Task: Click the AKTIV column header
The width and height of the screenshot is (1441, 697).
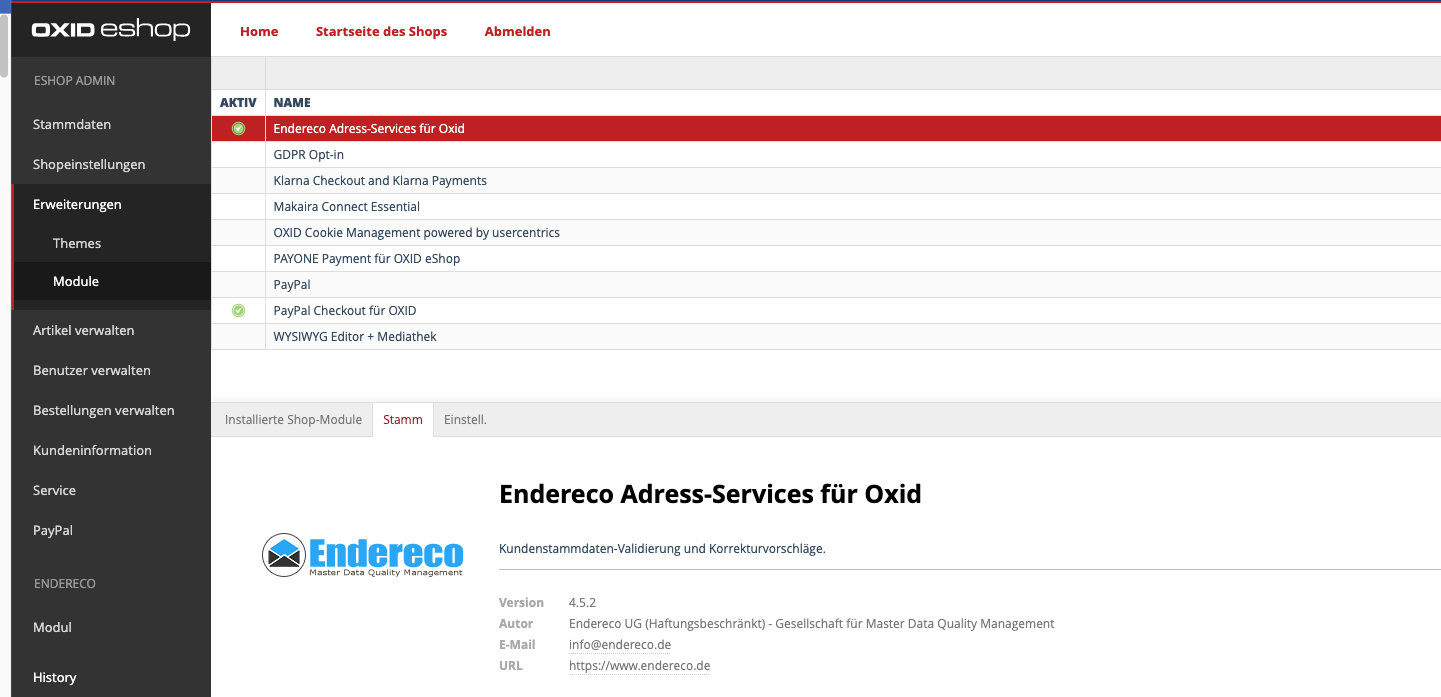Action: pos(238,102)
